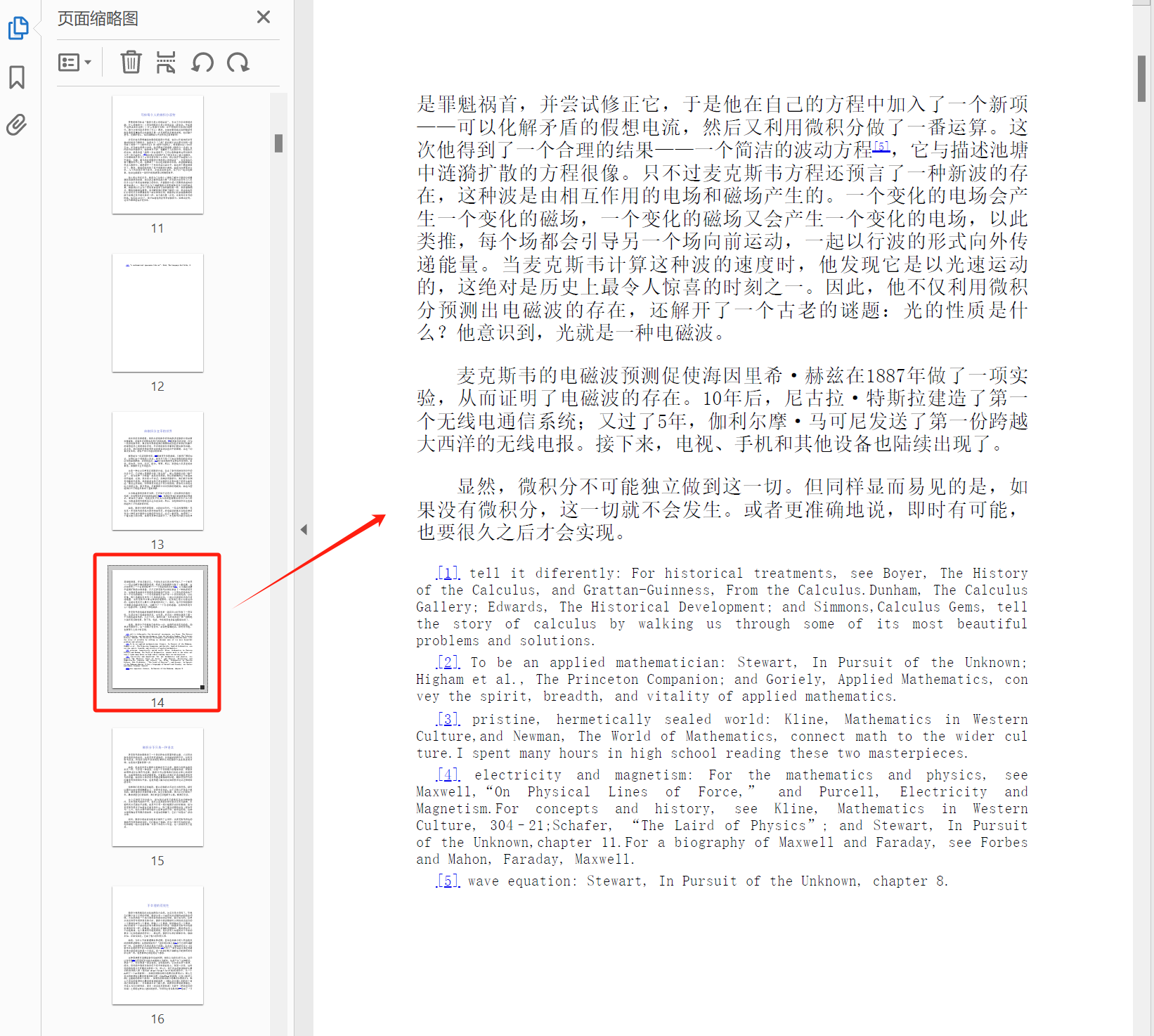Screen dimensions: 1154x1036
Task: Select the crop pages tool
Action: coord(166,63)
